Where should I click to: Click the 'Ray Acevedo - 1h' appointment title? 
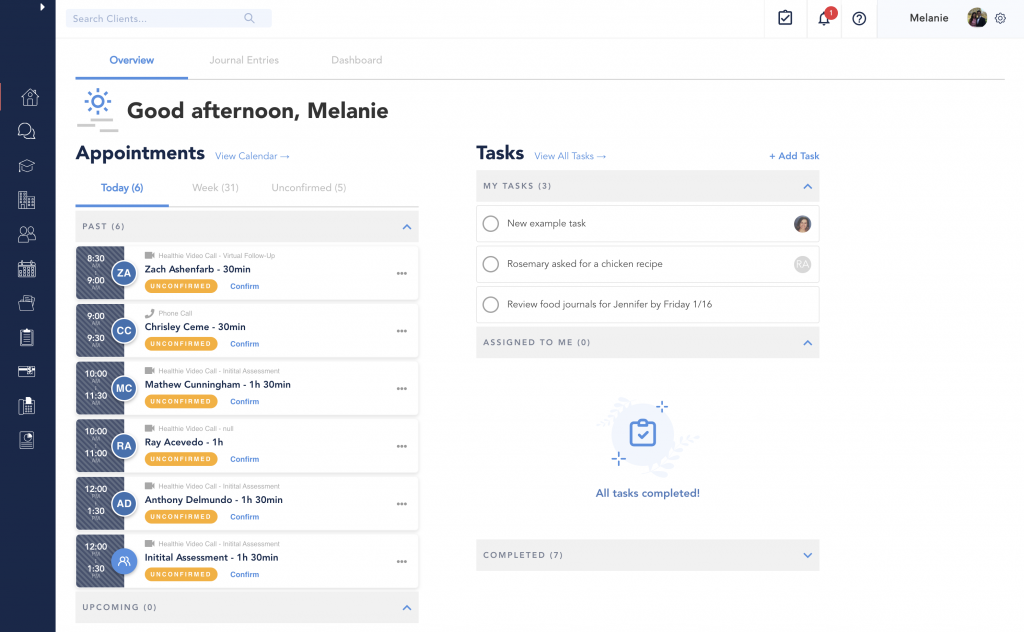[184, 442]
